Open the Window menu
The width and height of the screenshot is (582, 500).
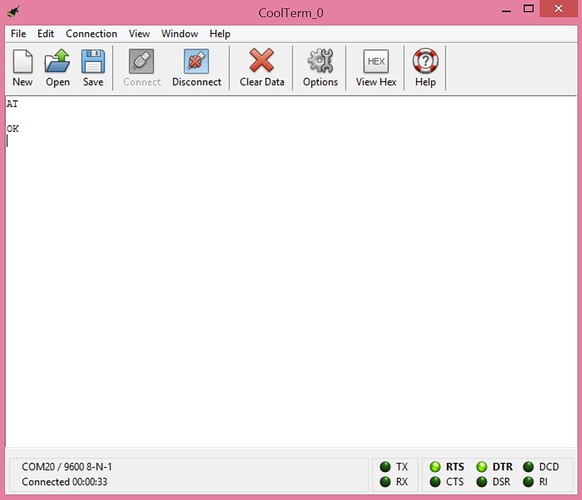coord(180,34)
